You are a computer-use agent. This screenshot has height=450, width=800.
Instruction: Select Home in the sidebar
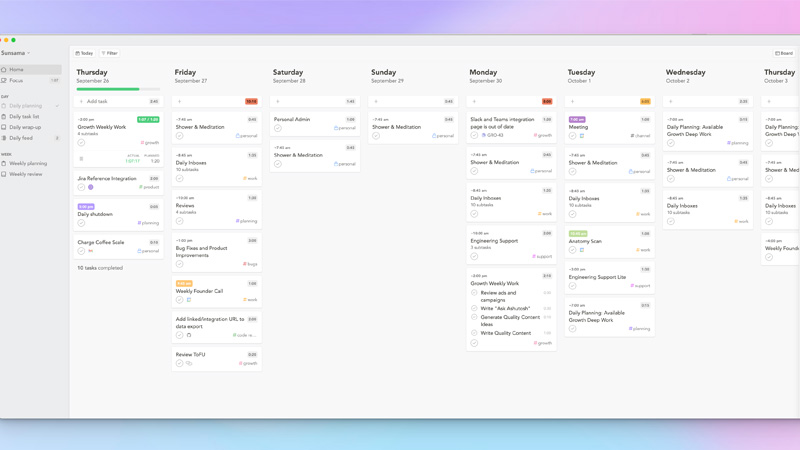(x=16, y=70)
